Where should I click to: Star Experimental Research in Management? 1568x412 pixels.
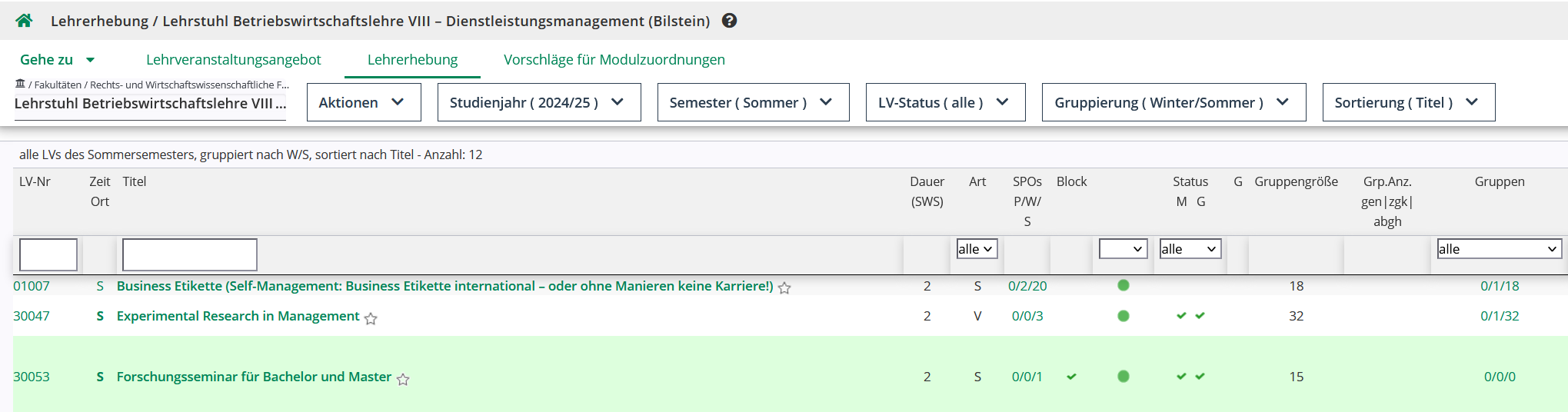coord(371,318)
